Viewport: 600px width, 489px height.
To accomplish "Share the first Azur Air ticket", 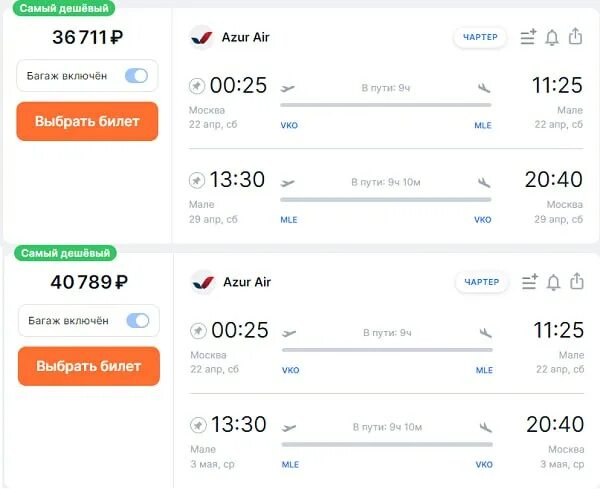I will coord(575,37).
